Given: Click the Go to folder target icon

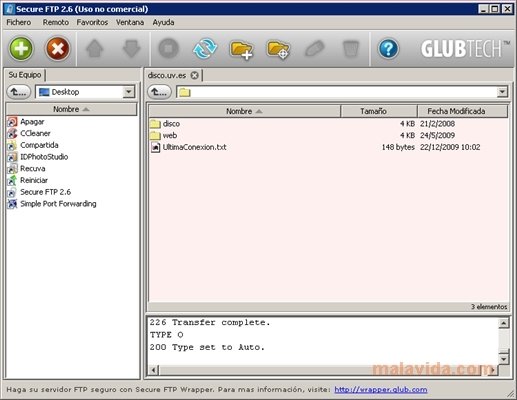Looking at the screenshot, I should tap(278, 50).
